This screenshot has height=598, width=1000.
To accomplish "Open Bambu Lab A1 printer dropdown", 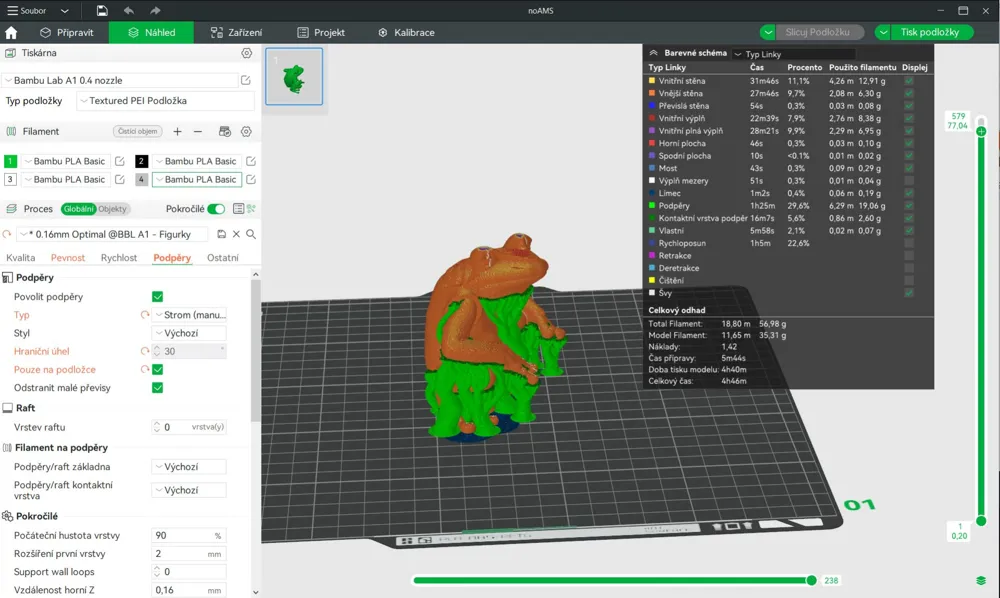I will click(121, 80).
